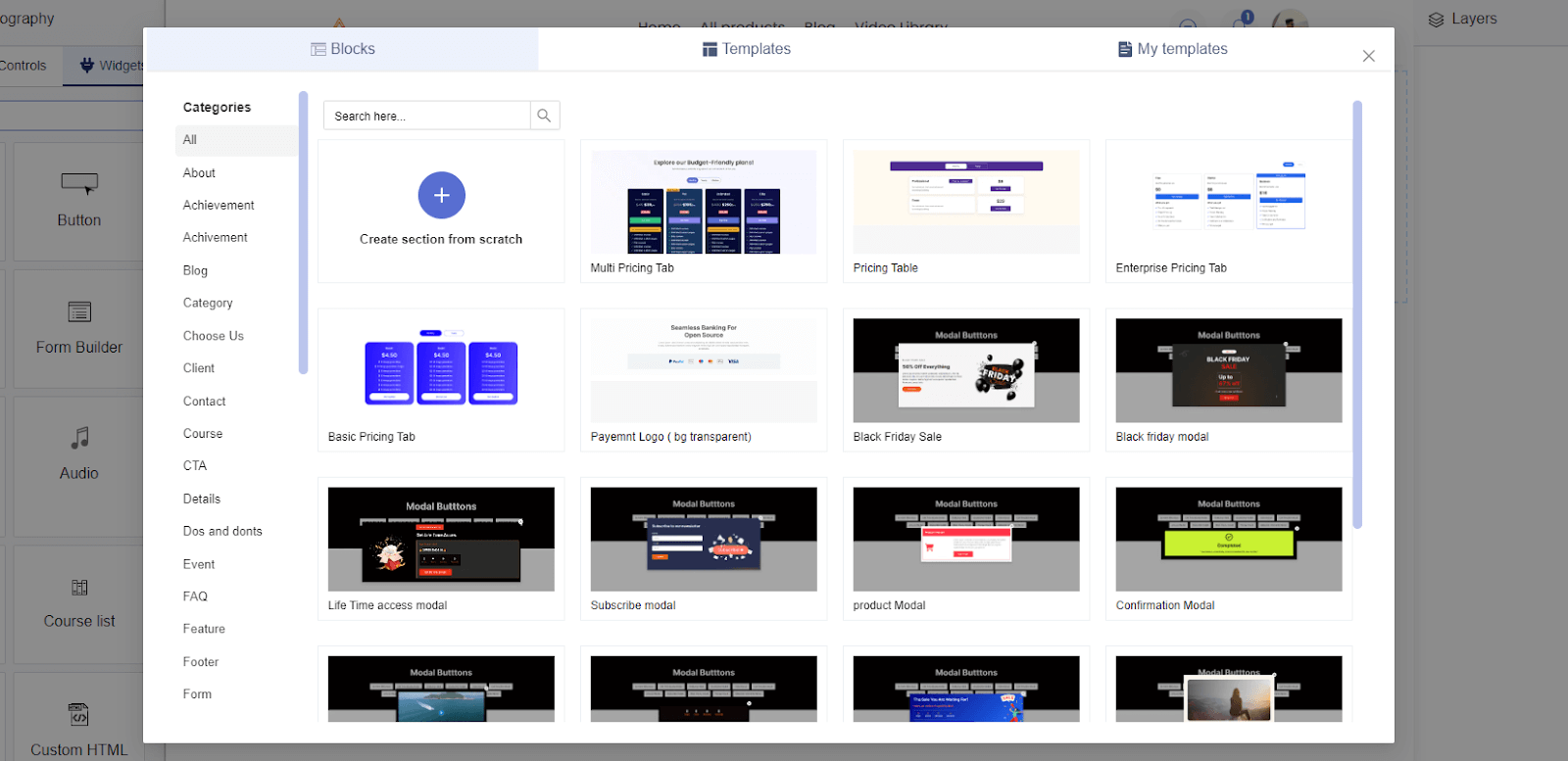Filter by the FAQ category
Viewport: 1568px width, 761px height.
pos(195,596)
